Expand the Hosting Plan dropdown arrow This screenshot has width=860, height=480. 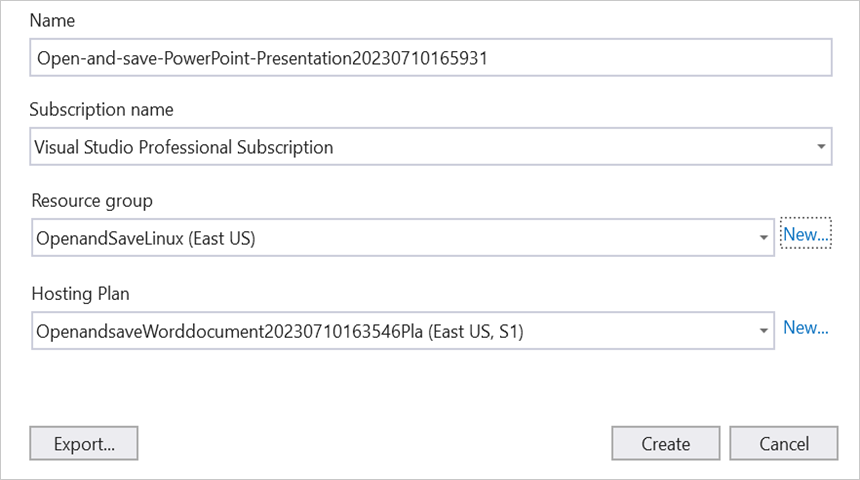coord(763,329)
